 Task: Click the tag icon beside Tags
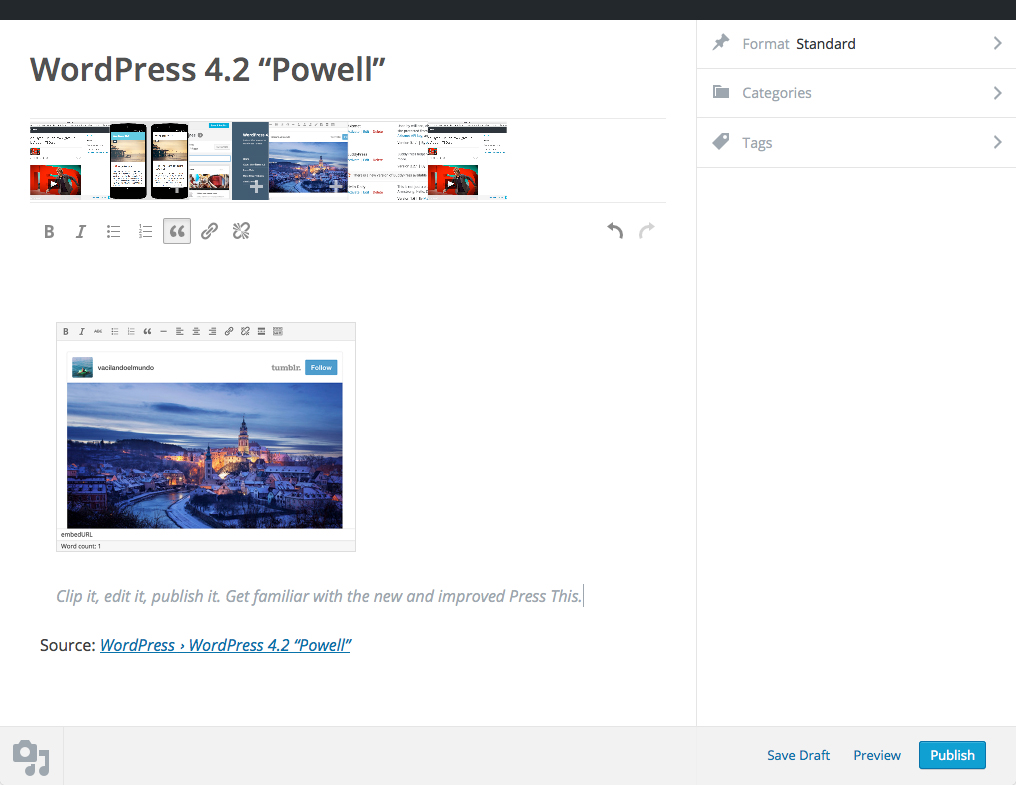721,141
